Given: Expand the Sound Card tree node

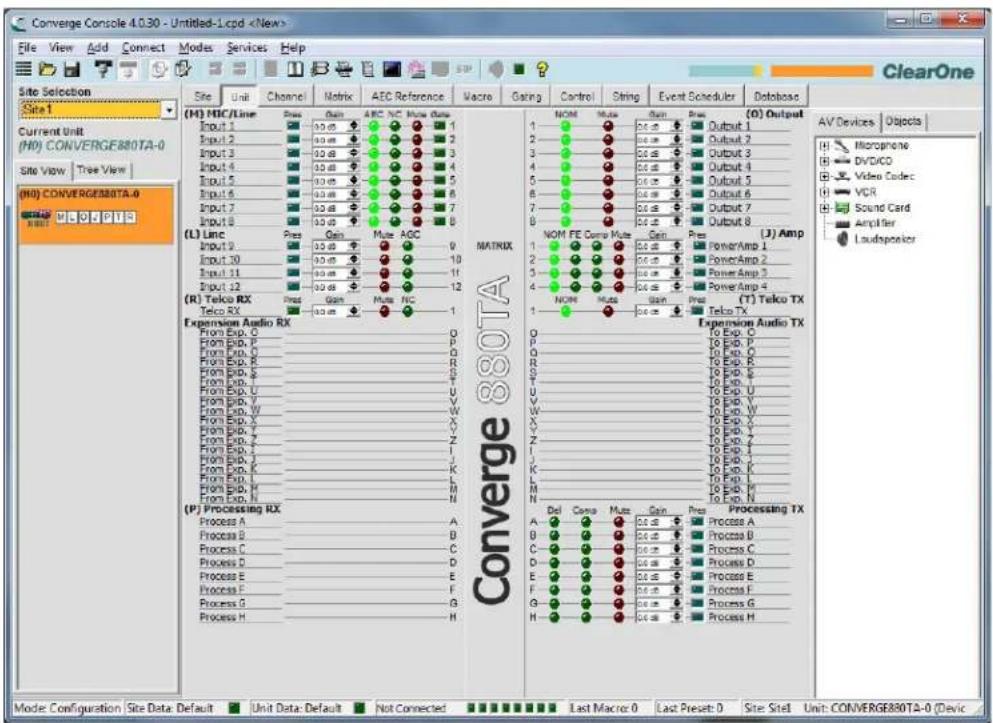Looking at the screenshot, I should click(825, 208).
